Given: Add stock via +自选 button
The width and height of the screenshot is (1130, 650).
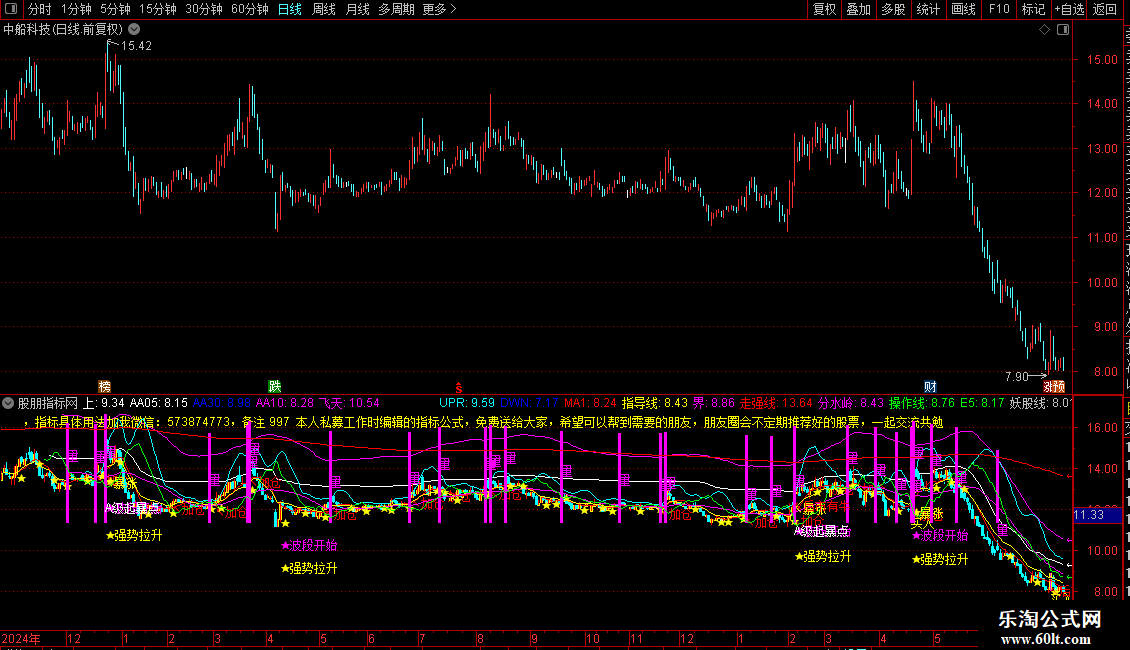Looking at the screenshot, I should 1069,9.
